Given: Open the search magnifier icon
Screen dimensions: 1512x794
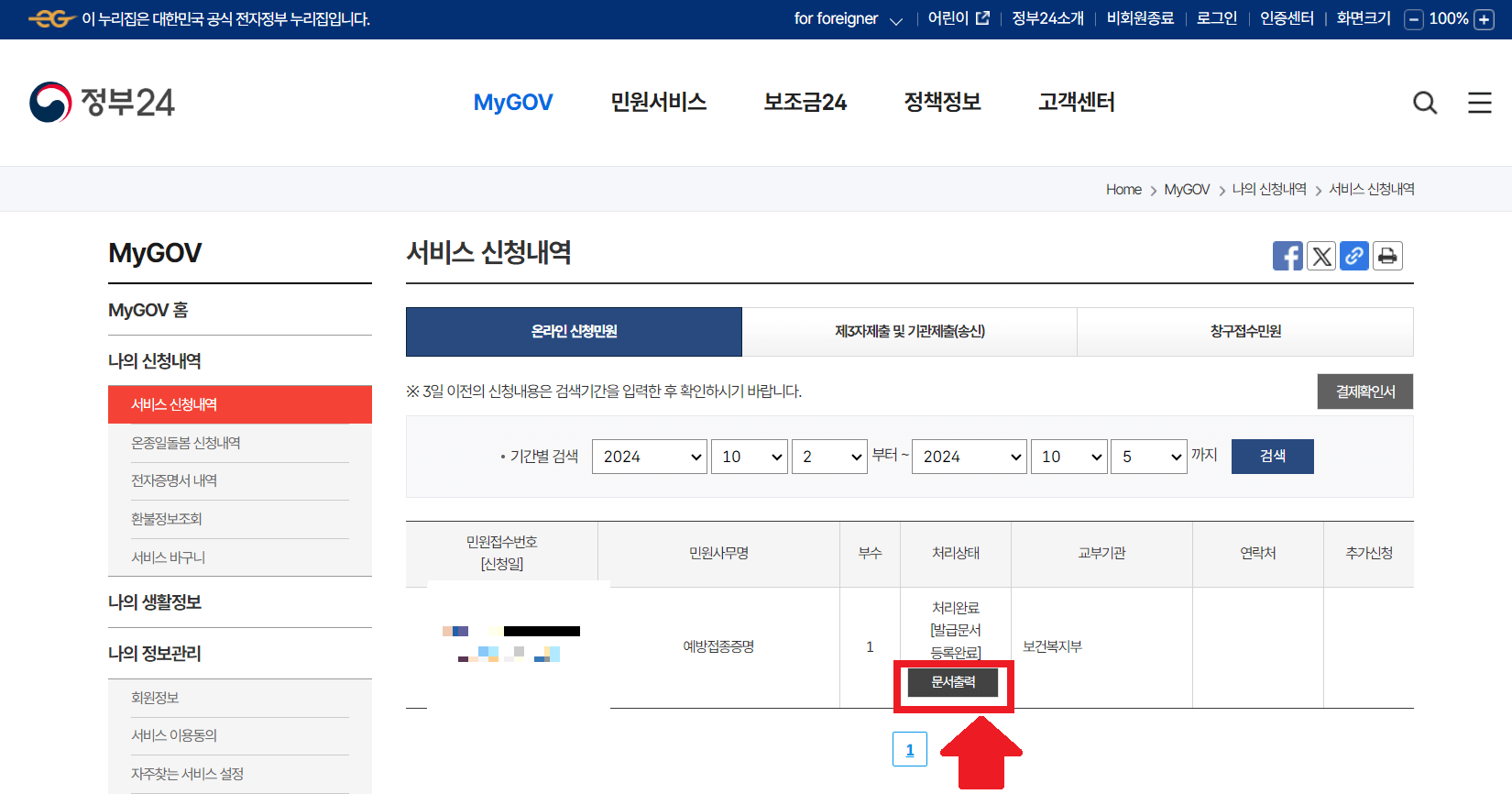Looking at the screenshot, I should pos(1425,103).
